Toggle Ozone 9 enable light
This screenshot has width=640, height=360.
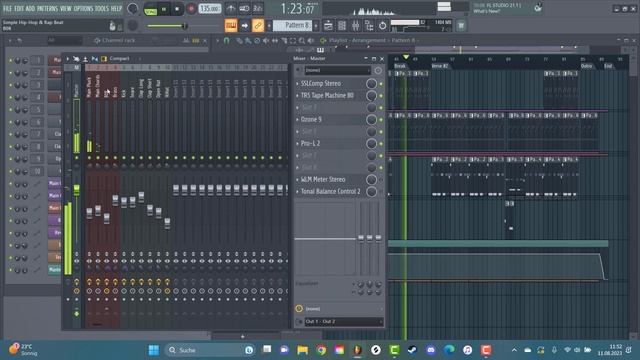pyautogui.click(x=381, y=120)
